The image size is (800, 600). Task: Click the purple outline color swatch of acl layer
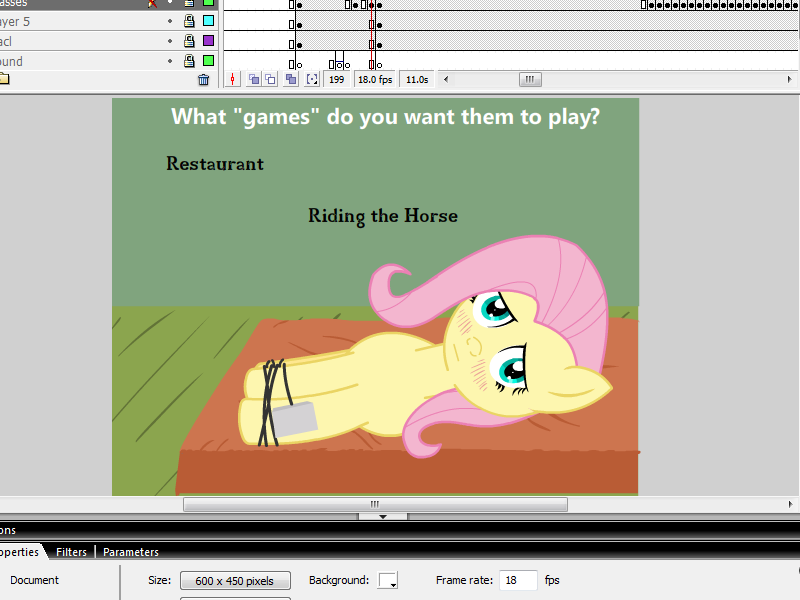coord(208,41)
